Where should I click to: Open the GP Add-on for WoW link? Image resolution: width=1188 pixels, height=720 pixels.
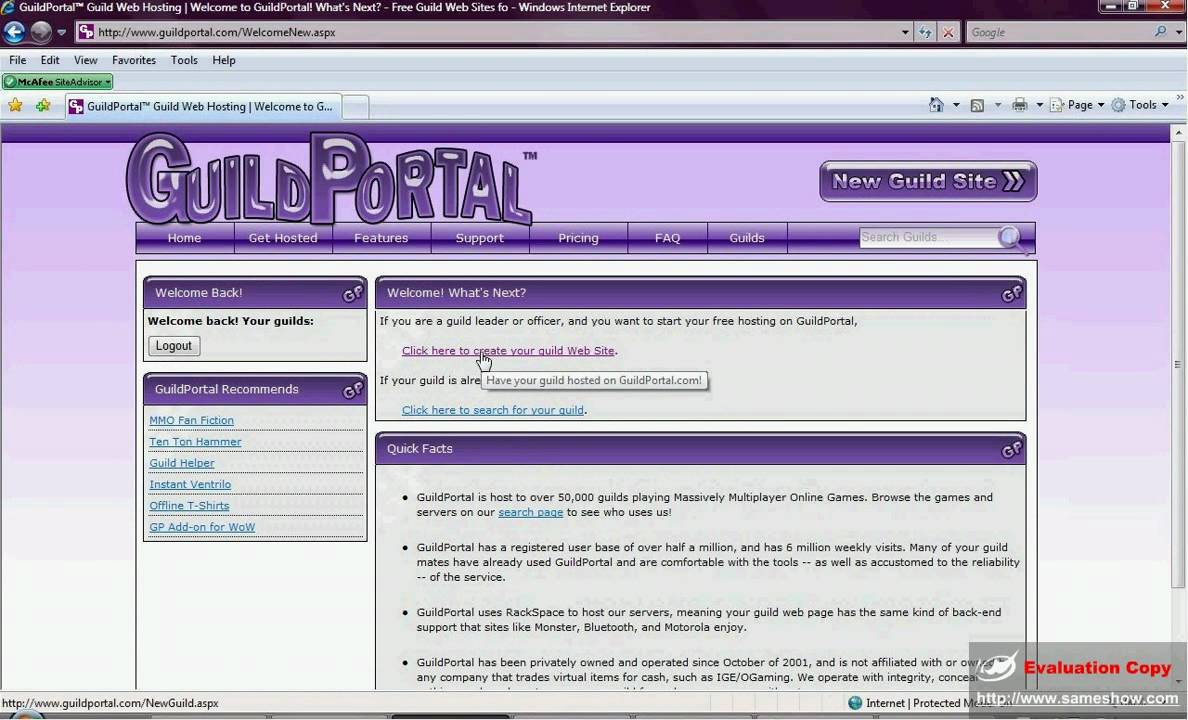click(202, 527)
